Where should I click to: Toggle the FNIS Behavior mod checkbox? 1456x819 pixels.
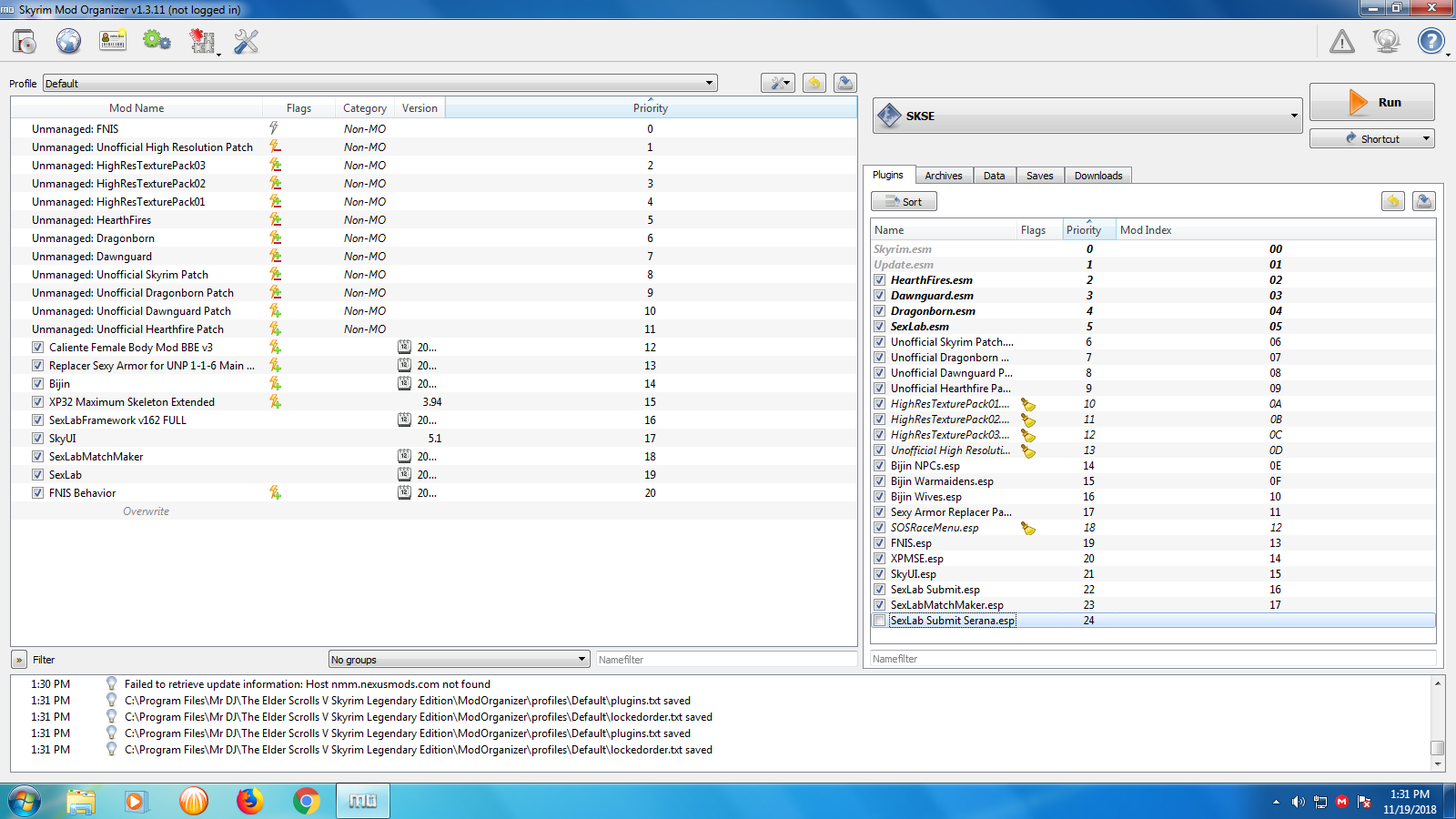(37, 492)
